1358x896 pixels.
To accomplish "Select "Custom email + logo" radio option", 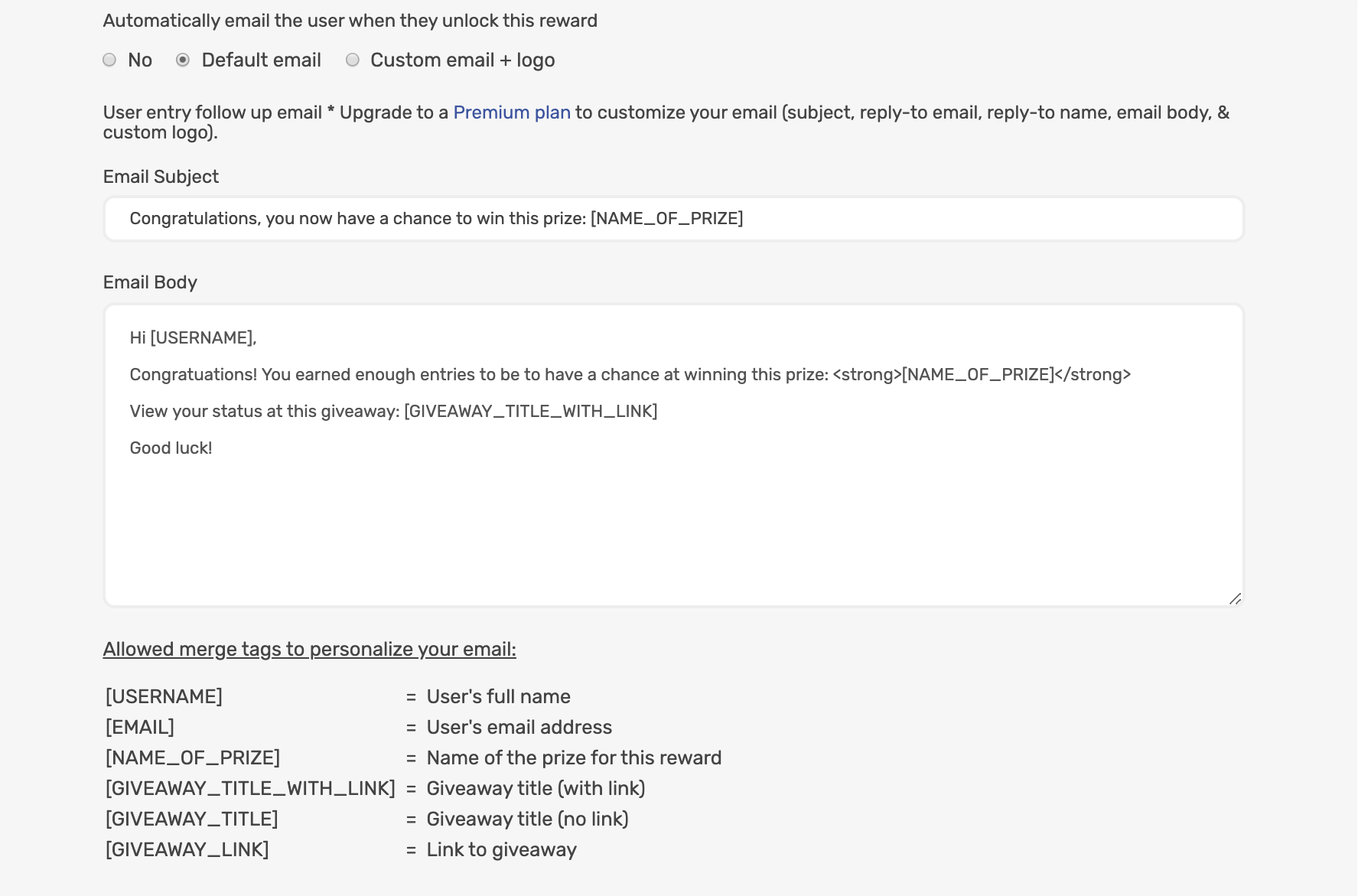I will (353, 60).
